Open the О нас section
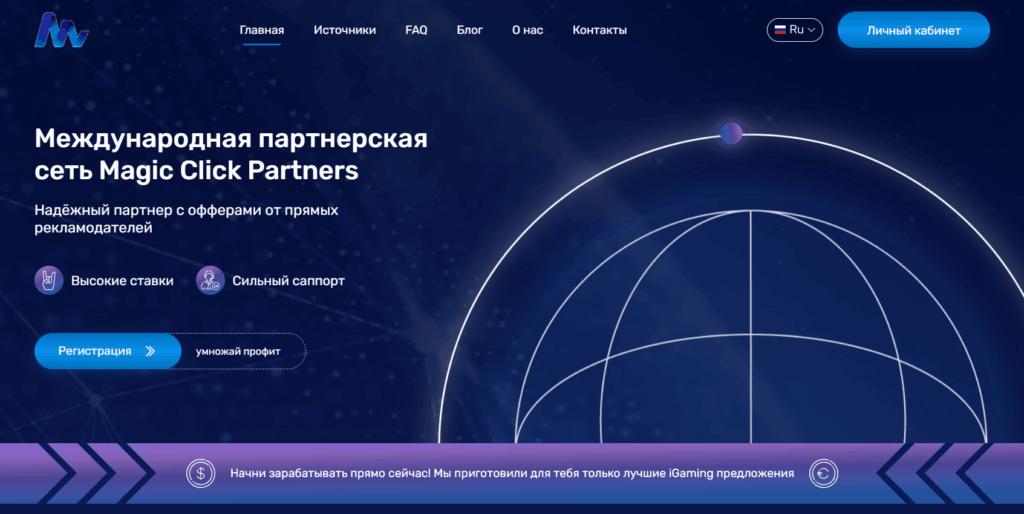1024x514 pixels. click(x=528, y=30)
